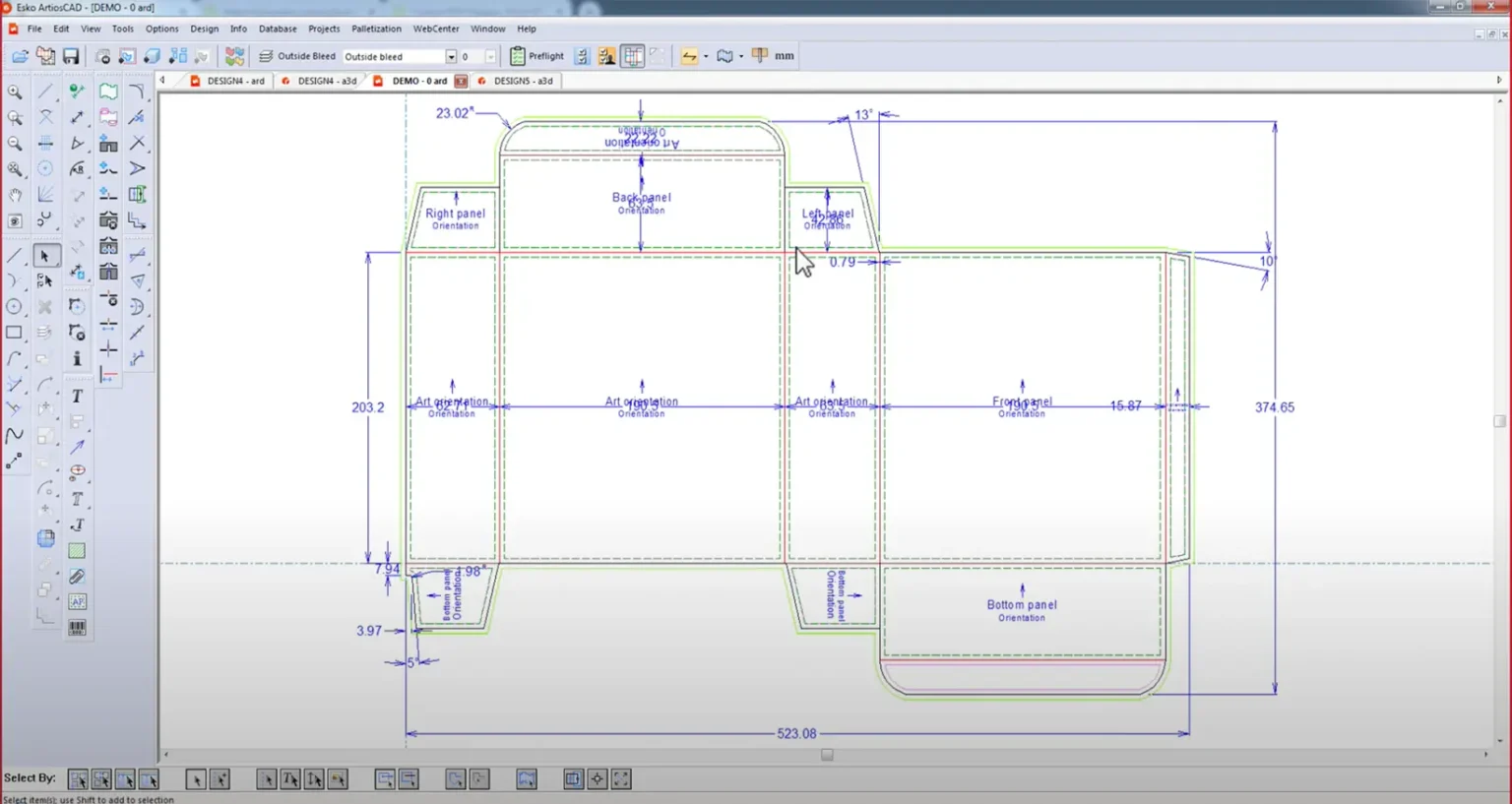Click the Info tool icon on the left toolbar

(77, 358)
